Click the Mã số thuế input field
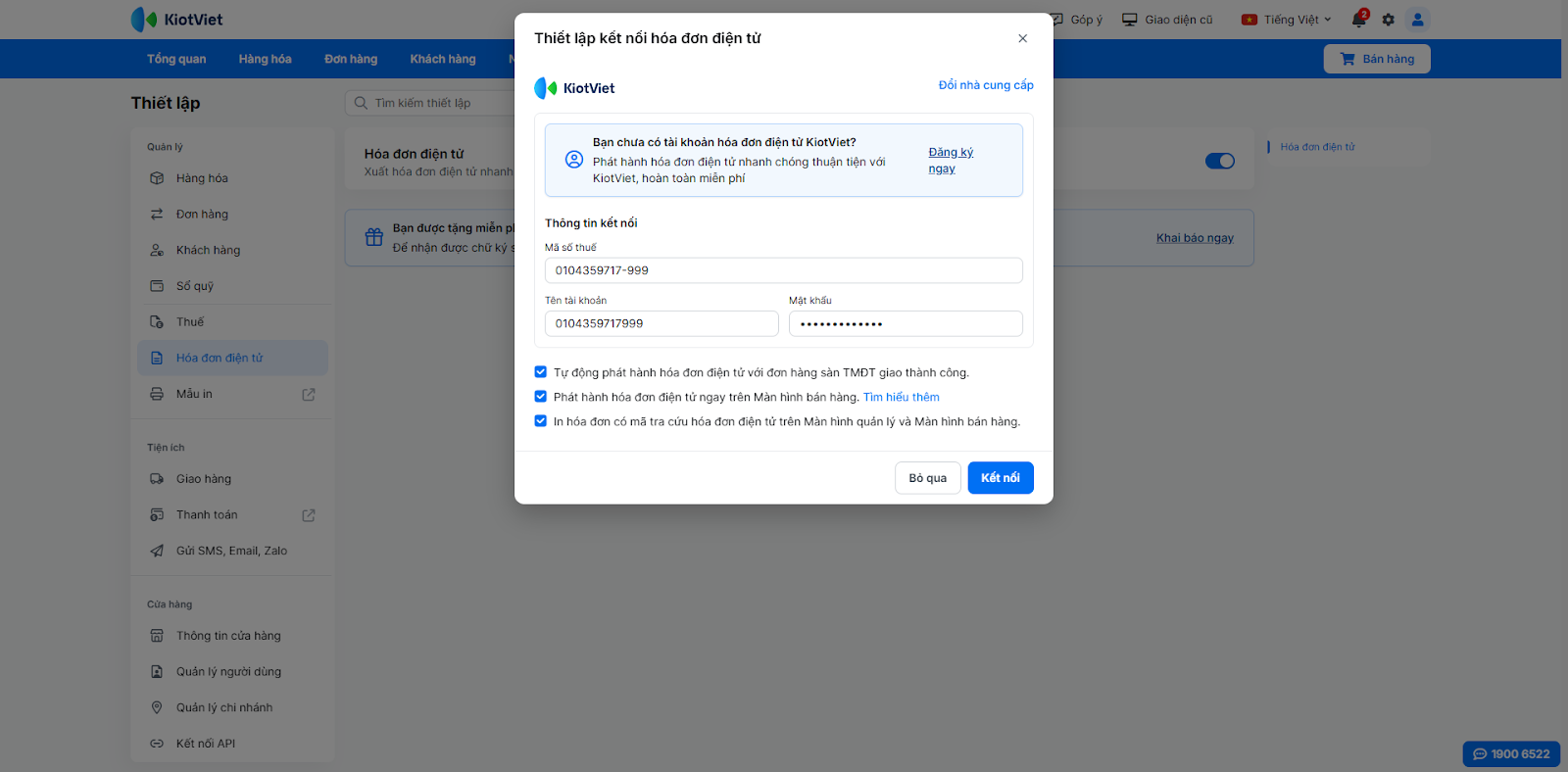This screenshot has height=772, width=1568. click(x=784, y=270)
